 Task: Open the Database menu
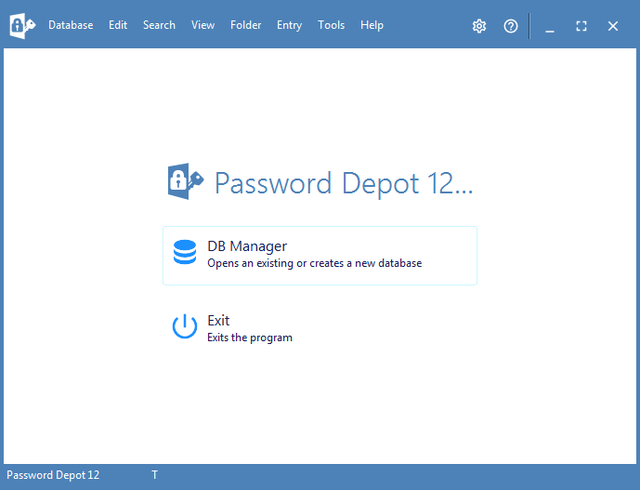(x=70, y=25)
